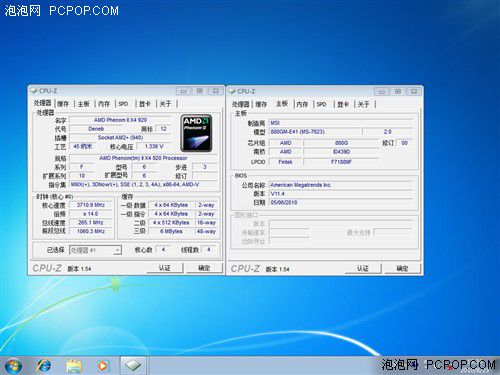Select 关于 tab in left CPU-Z window
Image resolution: width=500 pixels, height=375 pixels.
[x=165, y=104]
